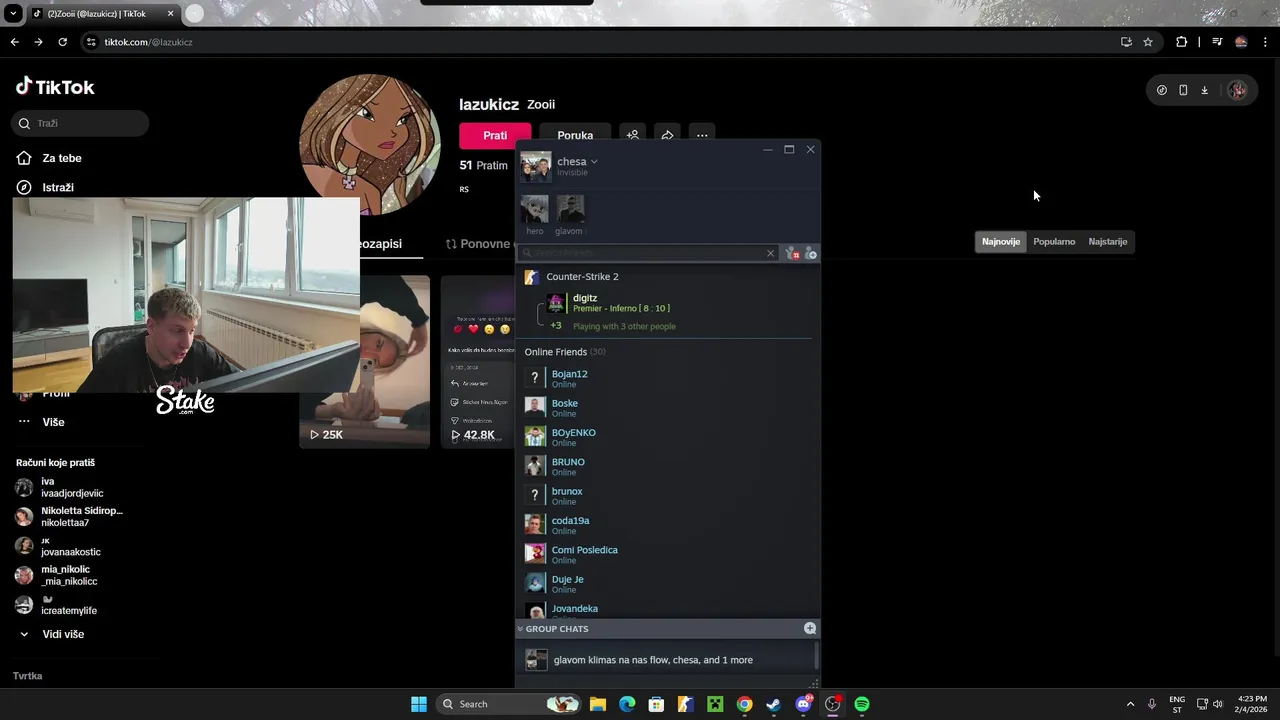Open Spotify from the taskbar
Screen dimensions: 1280x720
pyautogui.click(x=861, y=704)
